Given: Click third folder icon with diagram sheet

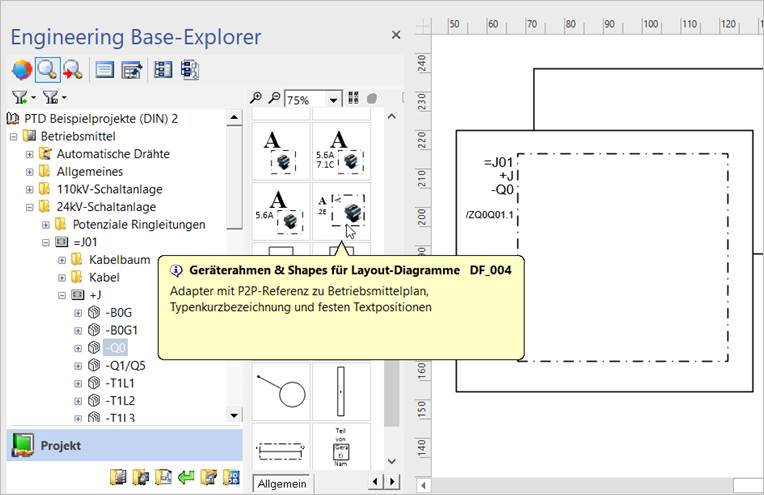Looking at the screenshot, I should 163,477.
